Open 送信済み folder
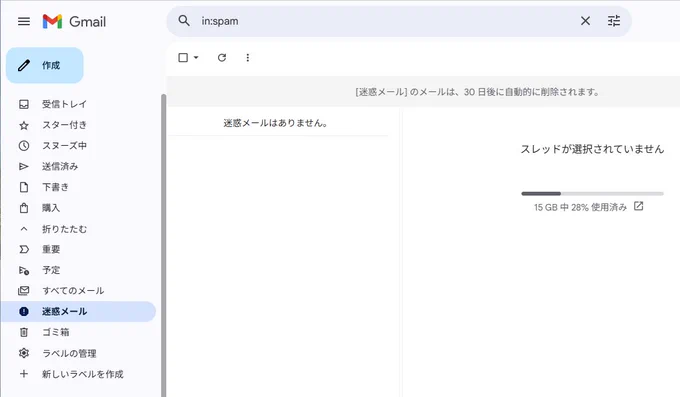Image resolution: width=680 pixels, height=397 pixels. [60, 167]
